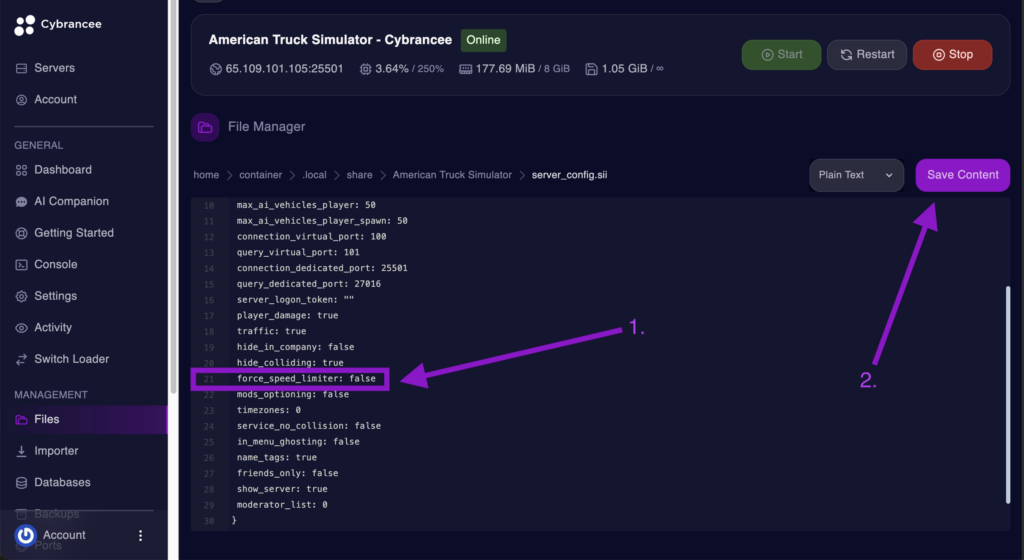Click the hide_in_company: false line
This screenshot has height=560, width=1024.
295,347
